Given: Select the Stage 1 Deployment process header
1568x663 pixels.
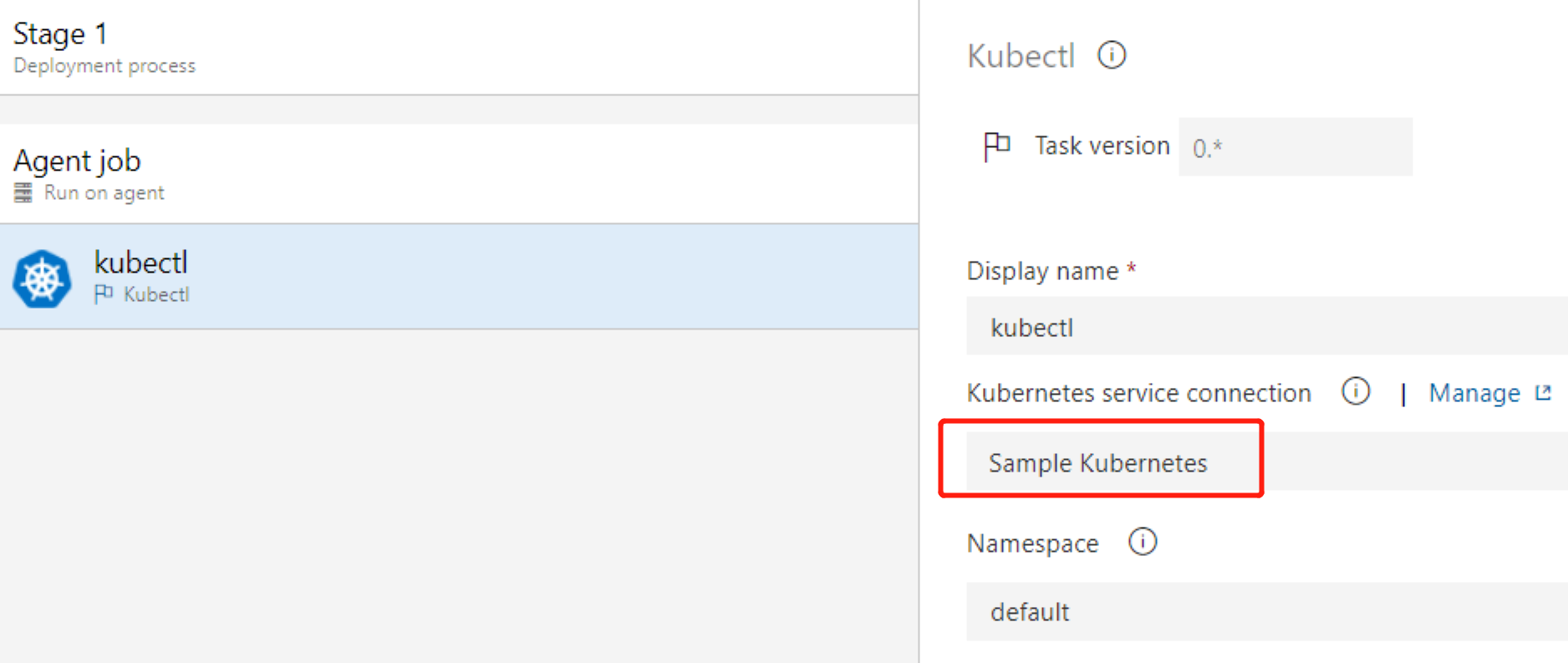Looking at the screenshot, I should [x=459, y=47].
